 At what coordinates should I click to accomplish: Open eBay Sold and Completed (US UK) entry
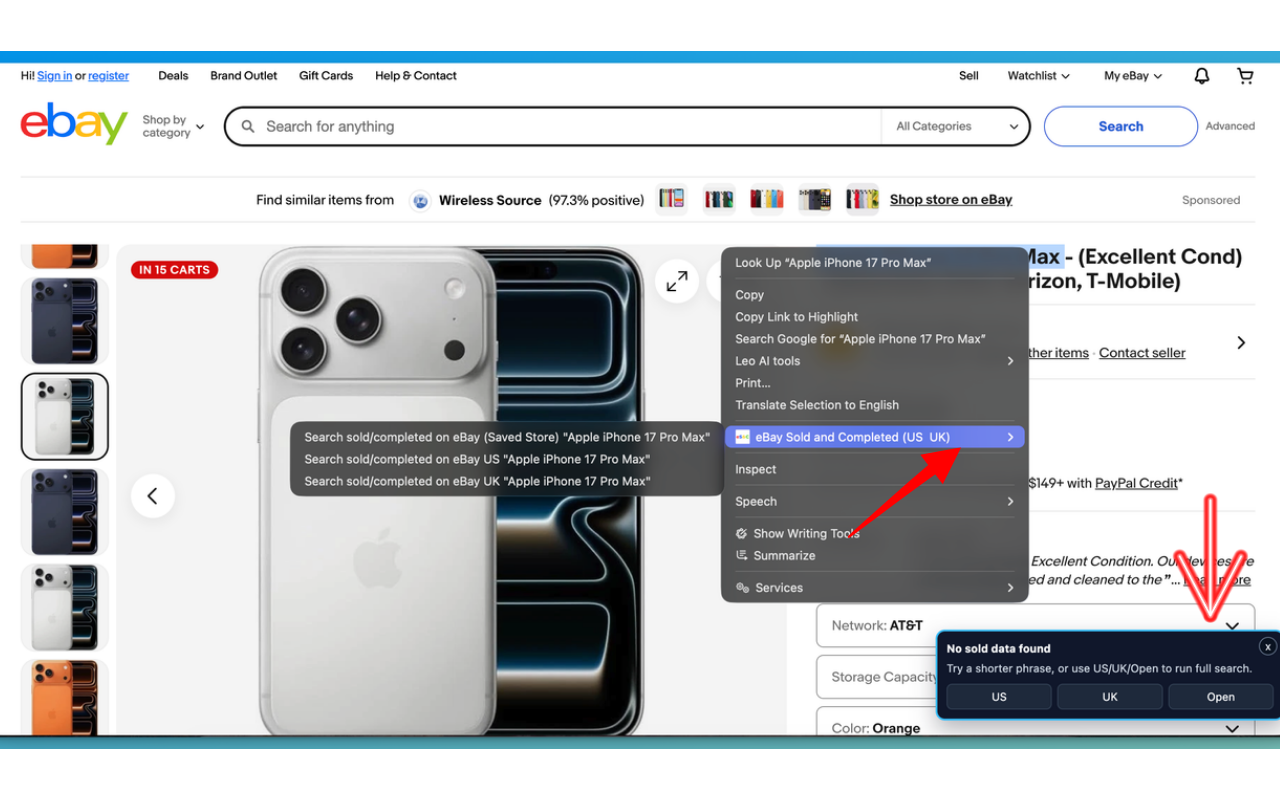coord(875,437)
